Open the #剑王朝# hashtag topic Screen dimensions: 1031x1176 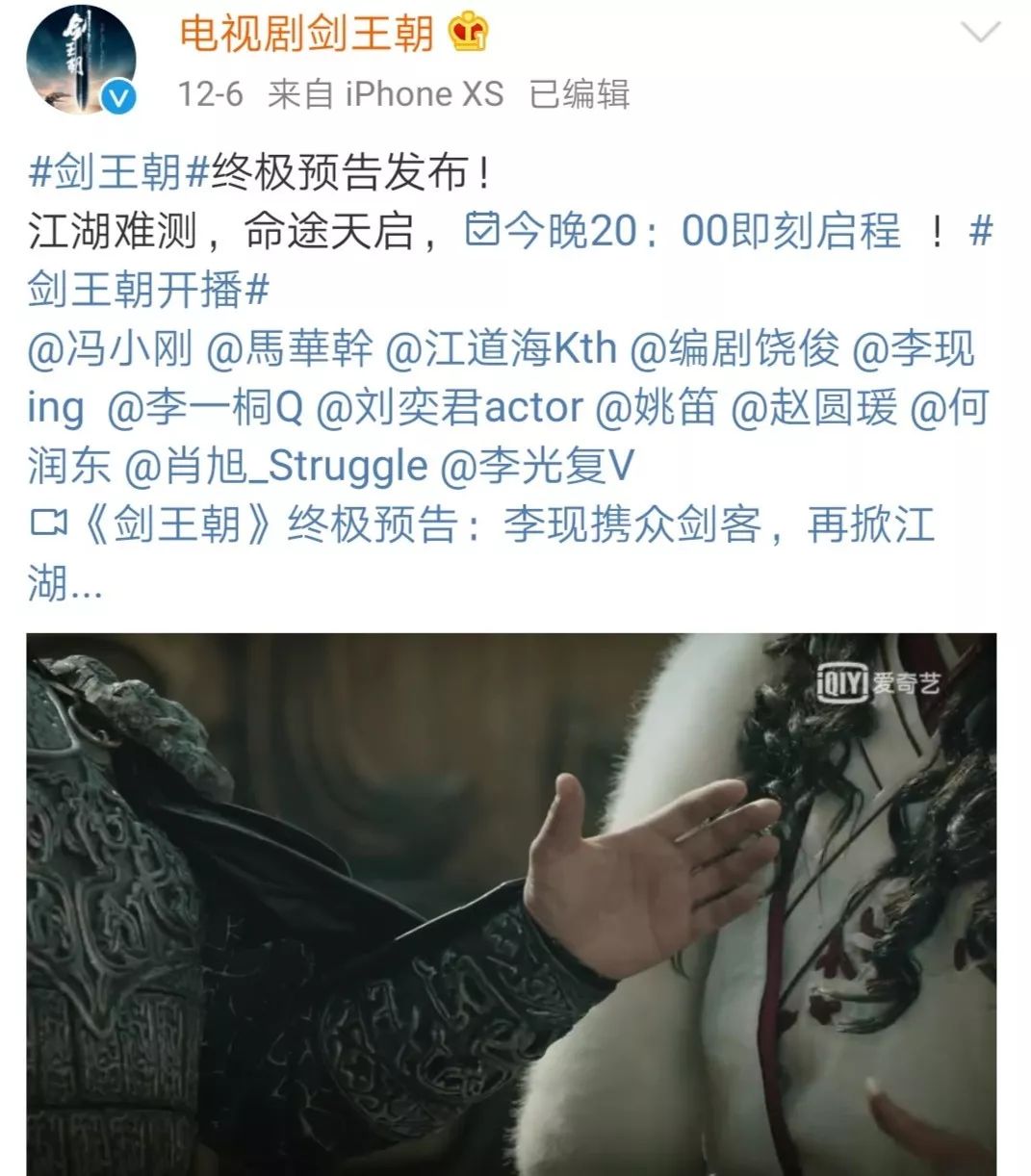[x=118, y=173]
